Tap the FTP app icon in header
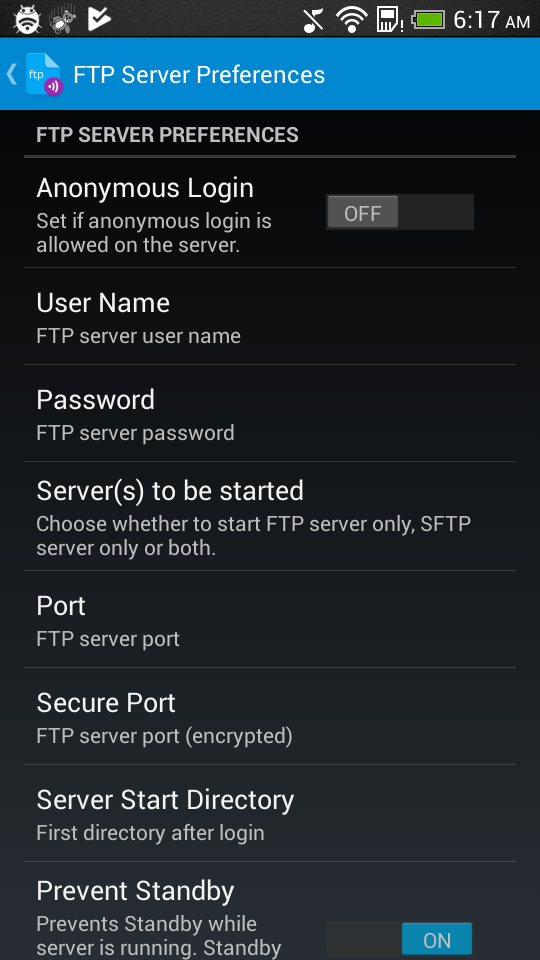The image size is (540, 960). coord(44,75)
